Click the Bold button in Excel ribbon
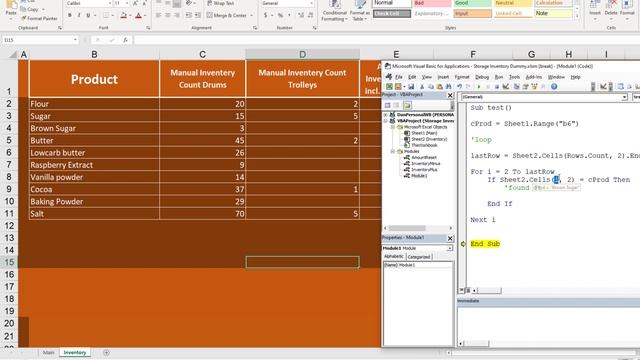 click(70, 16)
